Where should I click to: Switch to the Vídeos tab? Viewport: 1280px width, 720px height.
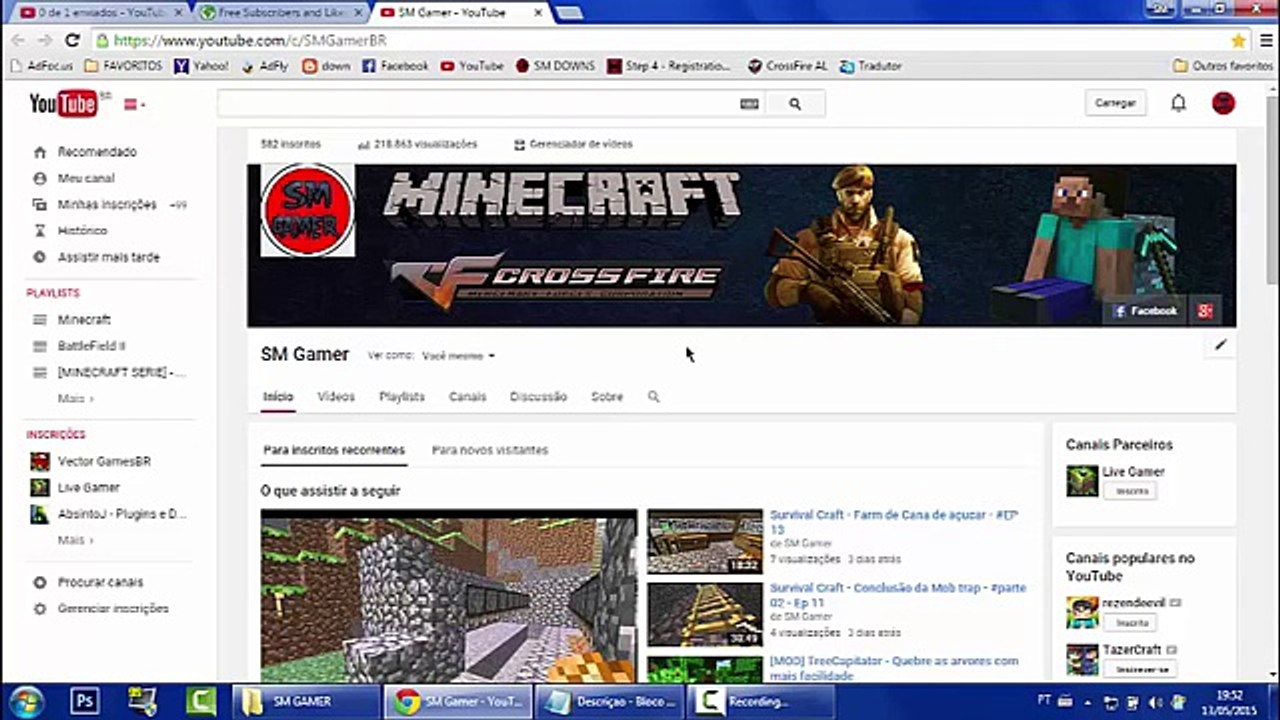[336, 397]
